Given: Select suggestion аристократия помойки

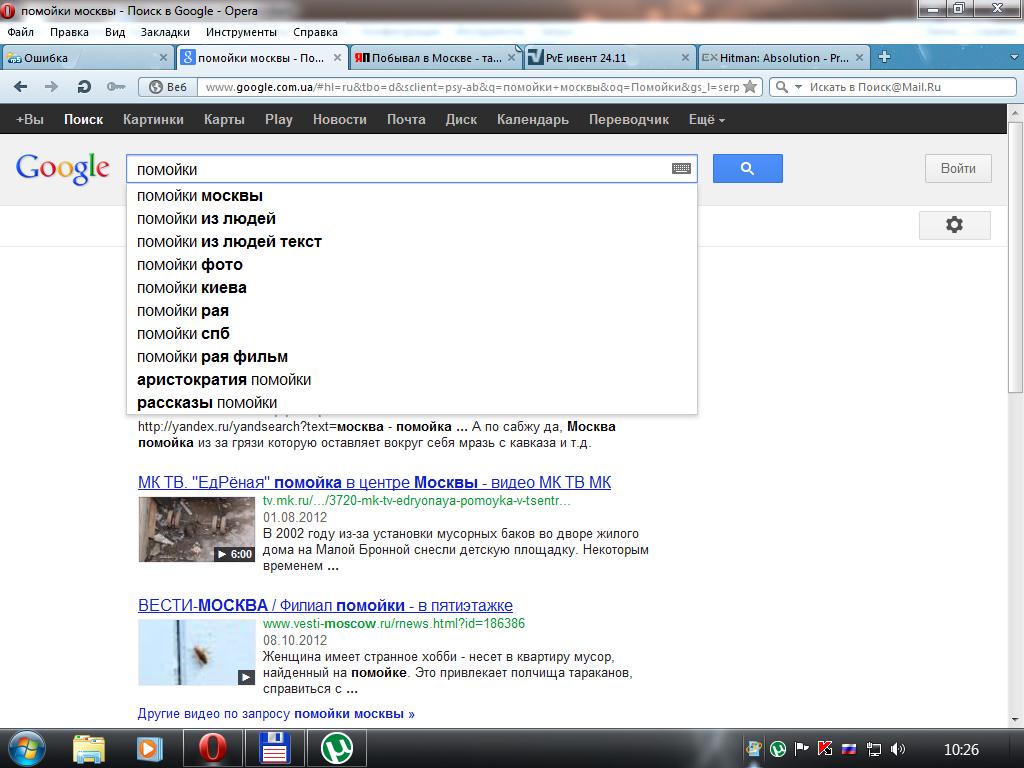Looking at the screenshot, I should click(x=411, y=379).
